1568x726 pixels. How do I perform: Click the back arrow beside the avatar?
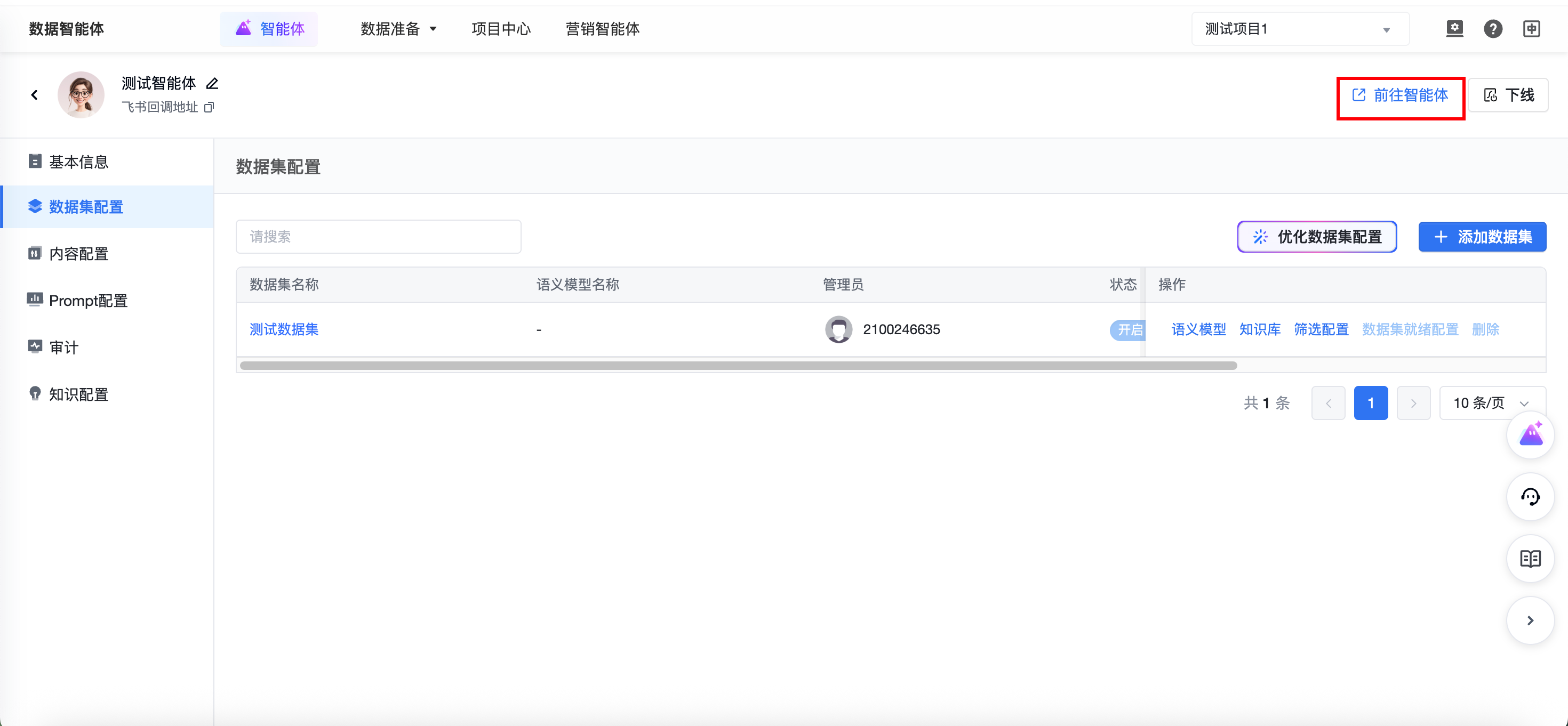(x=35, y=95)
